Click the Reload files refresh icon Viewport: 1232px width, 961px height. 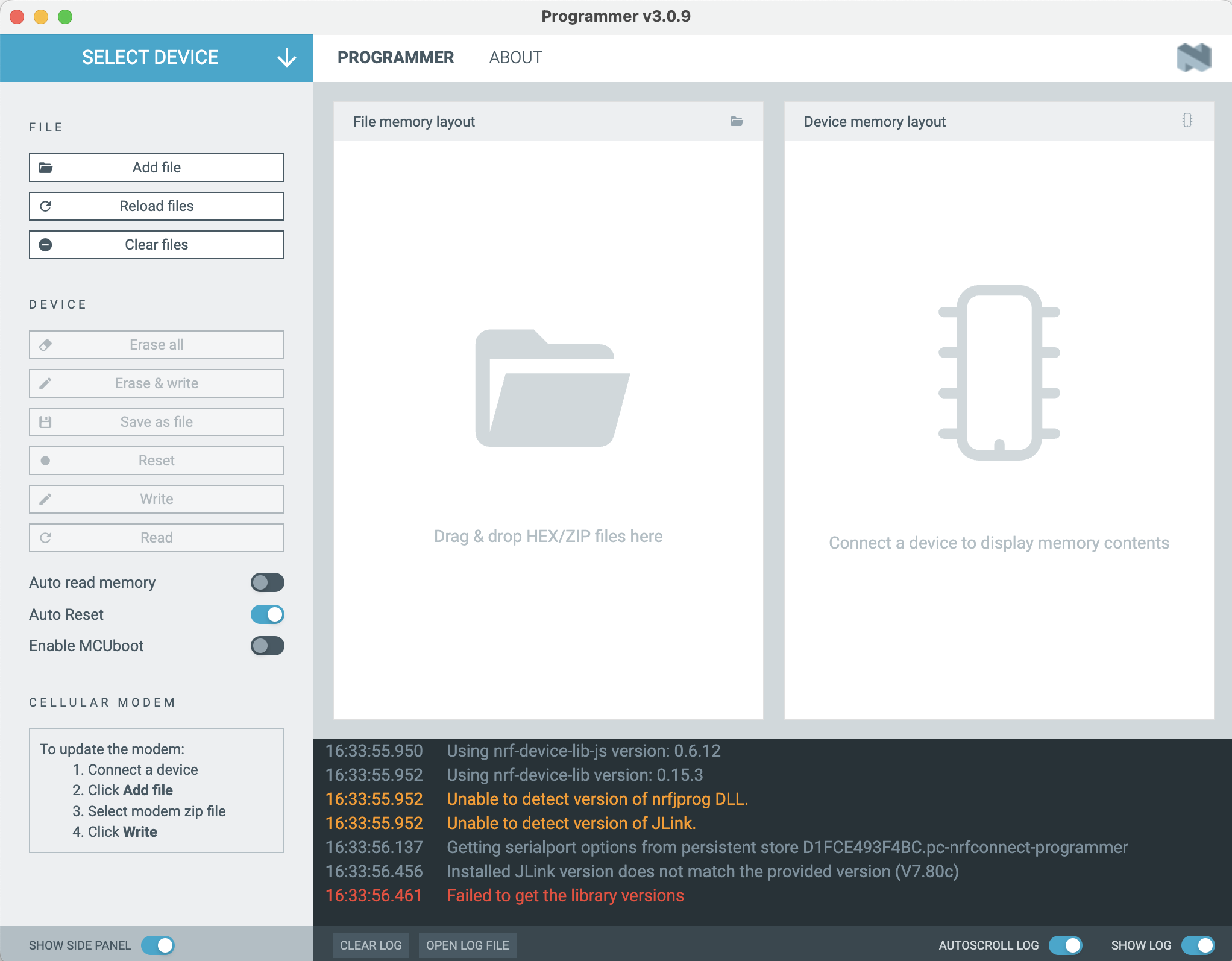pos(47,205)
